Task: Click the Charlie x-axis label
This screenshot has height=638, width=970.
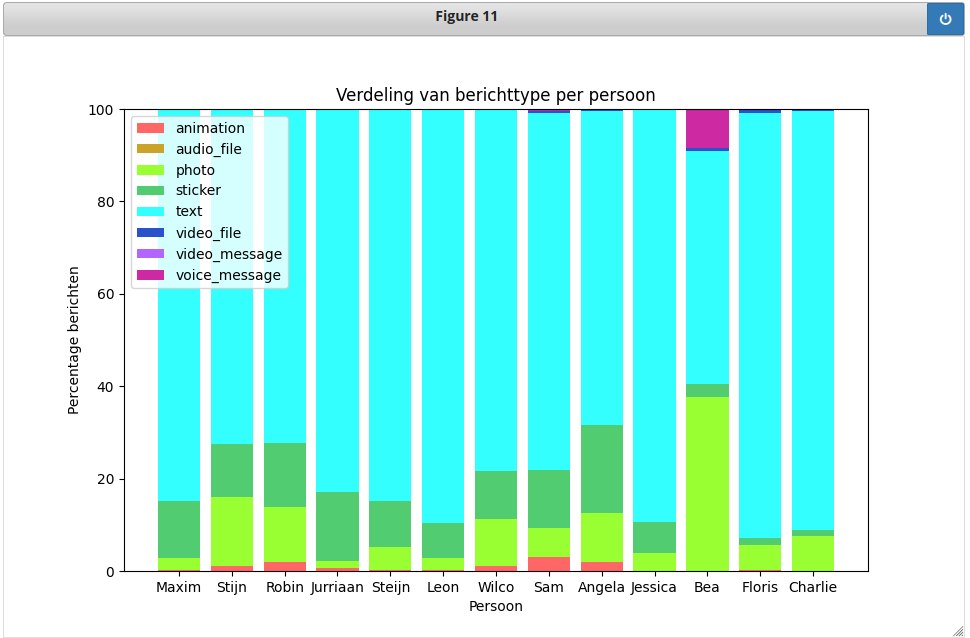Action: [812, 587]
